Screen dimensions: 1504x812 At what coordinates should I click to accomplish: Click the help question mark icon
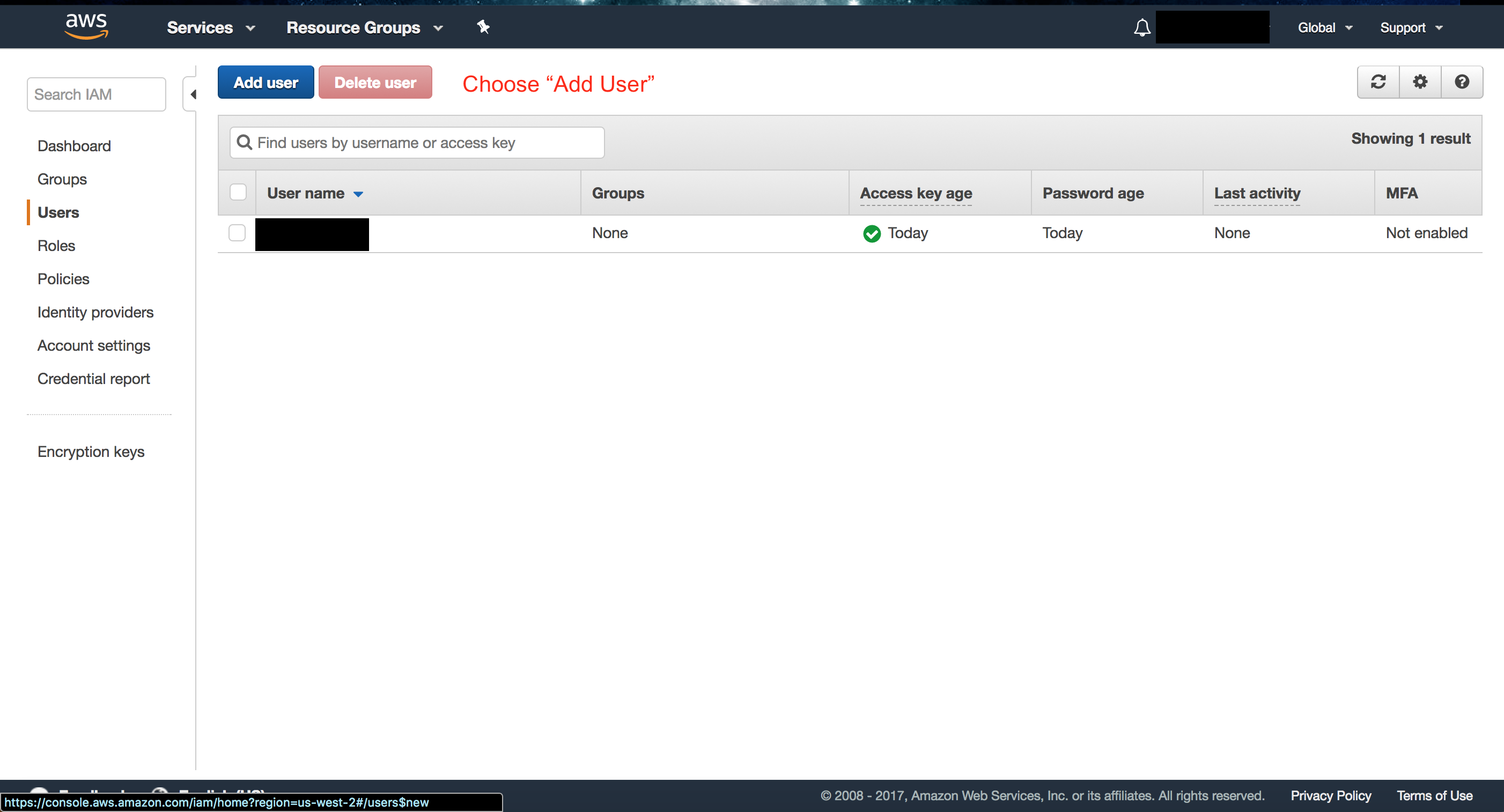(1462, 82)
